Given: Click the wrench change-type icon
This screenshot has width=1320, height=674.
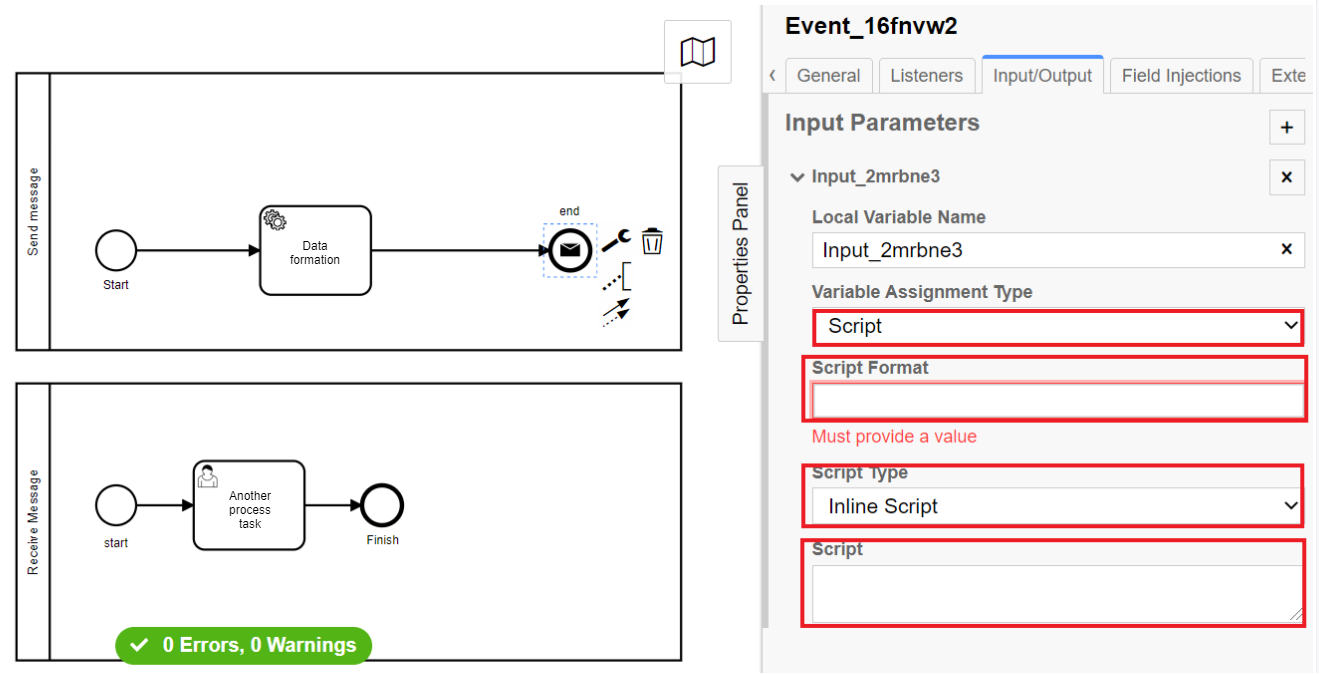Looking at the screenshot, I should coord(615,241).
